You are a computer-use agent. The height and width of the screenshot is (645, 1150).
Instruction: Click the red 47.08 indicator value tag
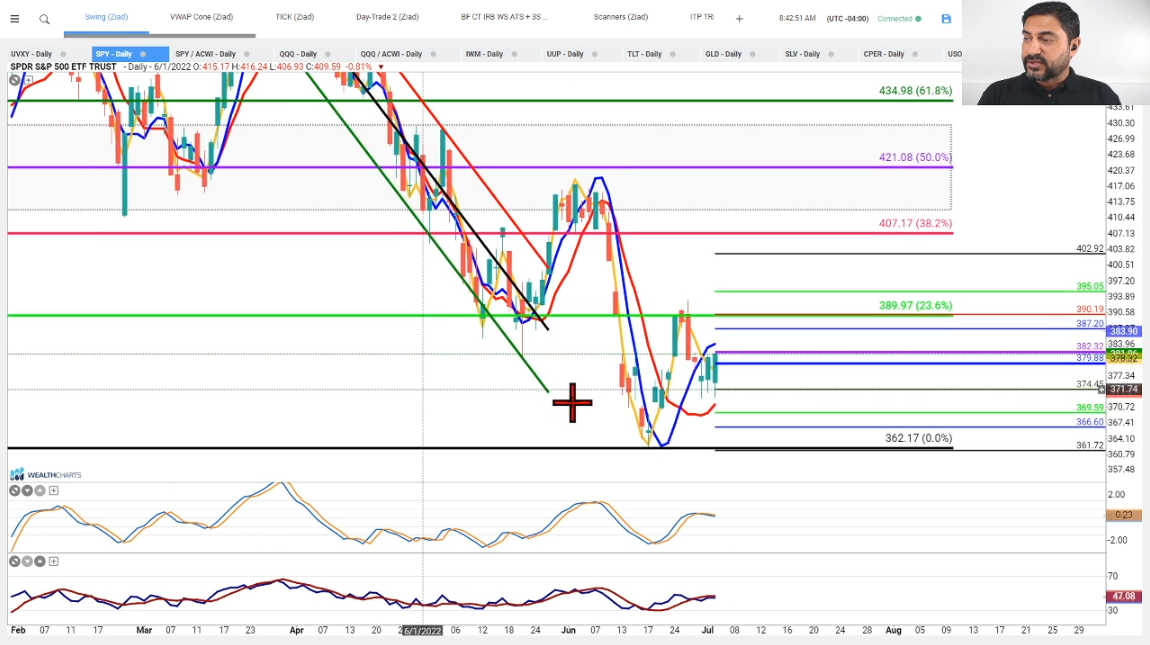pyautogui.click(x=1123, y=597)
